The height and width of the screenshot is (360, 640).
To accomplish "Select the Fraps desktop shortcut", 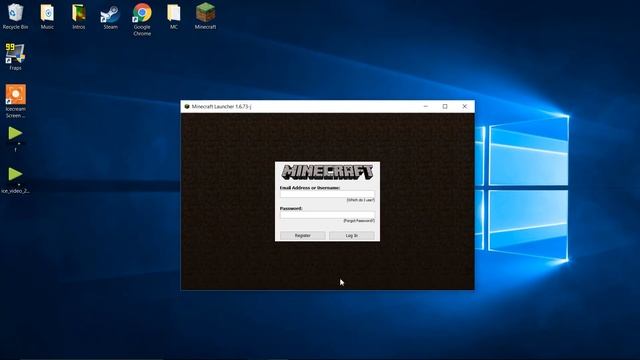I will click(x=16, y=57).
